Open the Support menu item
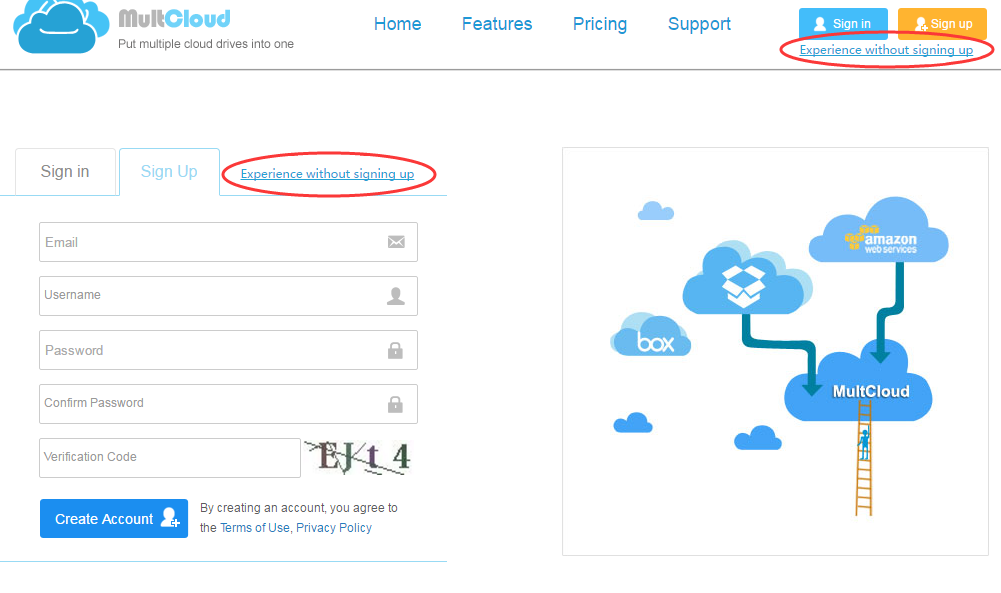 tap(699, 24)
